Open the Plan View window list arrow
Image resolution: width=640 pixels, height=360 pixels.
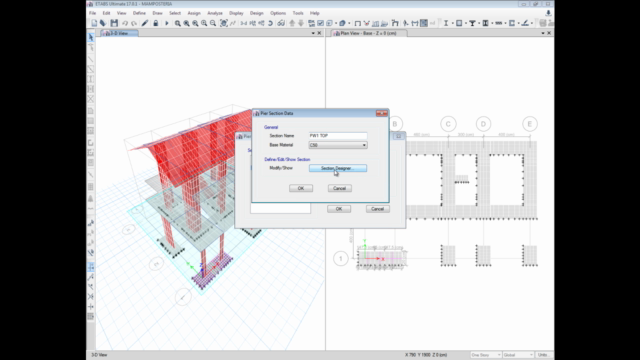click(x=543, y=33)
